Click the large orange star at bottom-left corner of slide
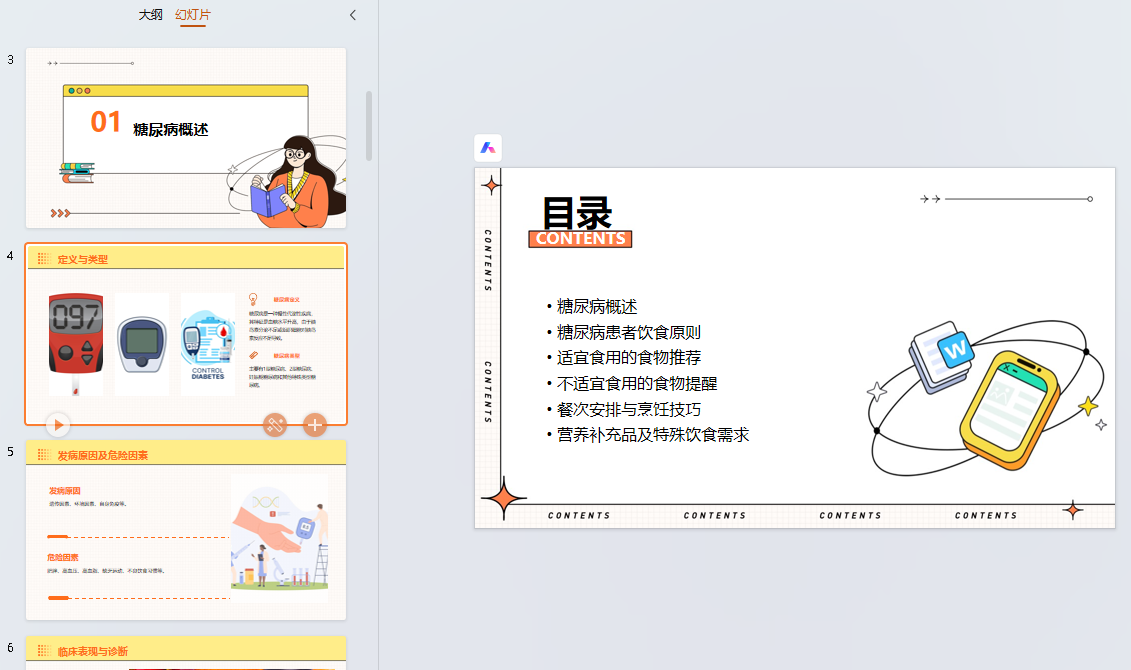 (505, 497)
